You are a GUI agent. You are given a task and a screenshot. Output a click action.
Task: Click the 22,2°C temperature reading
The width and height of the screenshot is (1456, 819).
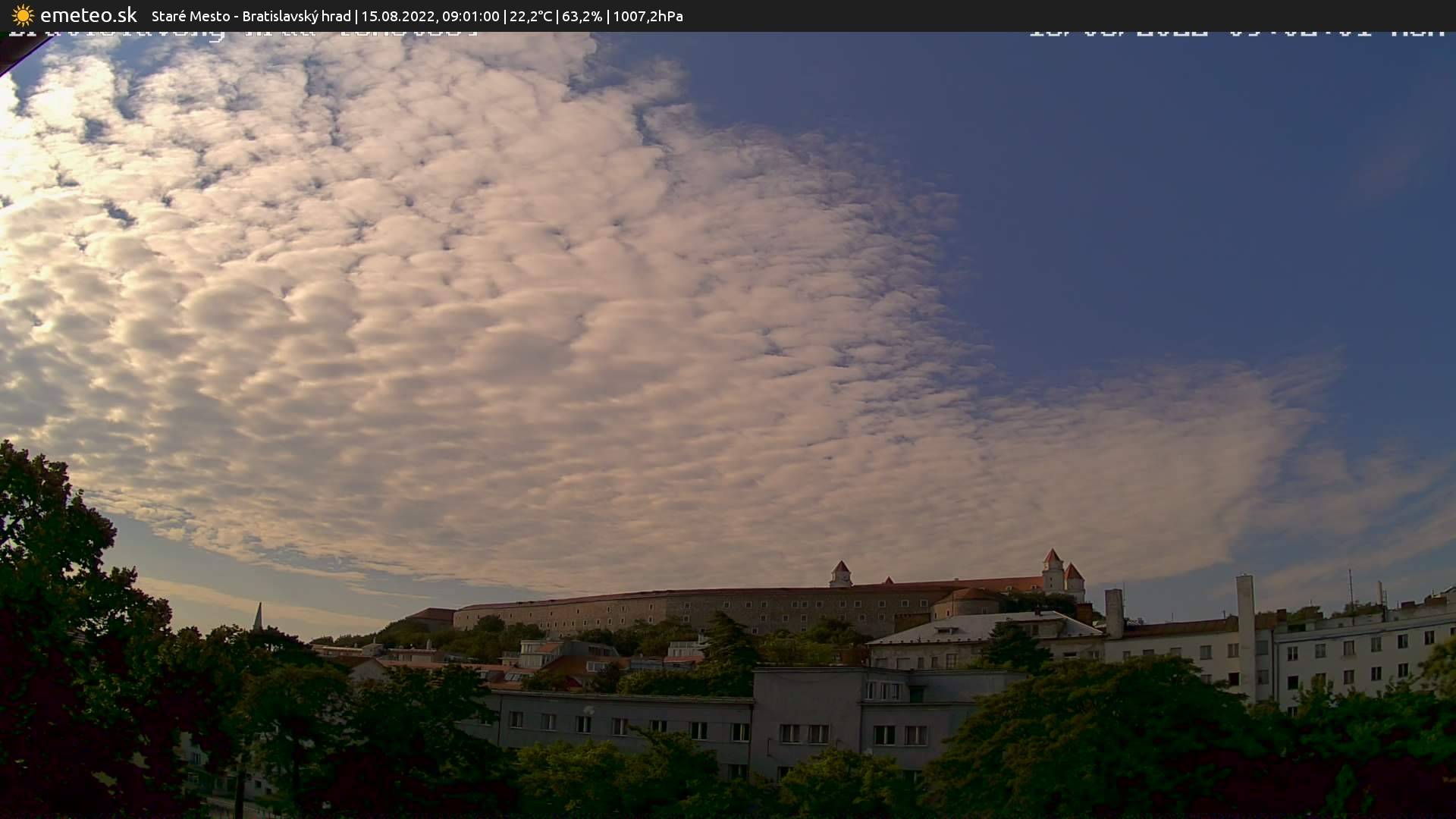tap(531, 16)
